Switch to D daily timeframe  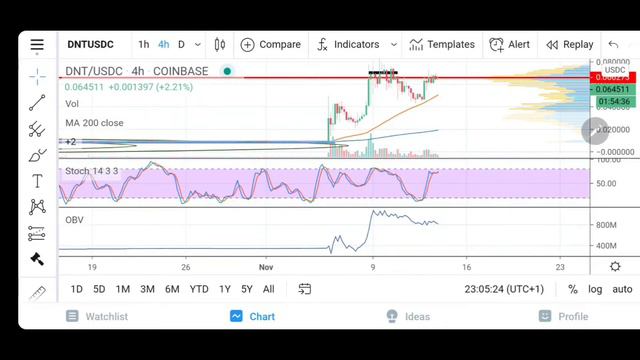tap(181, 44)
